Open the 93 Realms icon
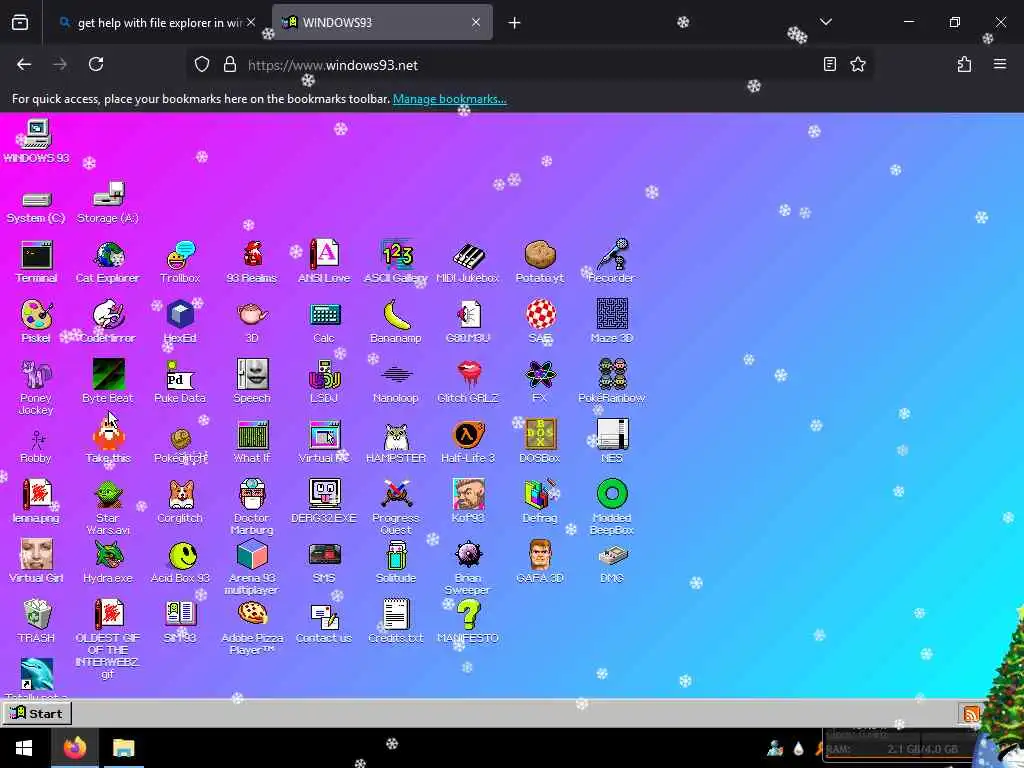Screen dimensions: 1024x768 (x=252, y=262)
